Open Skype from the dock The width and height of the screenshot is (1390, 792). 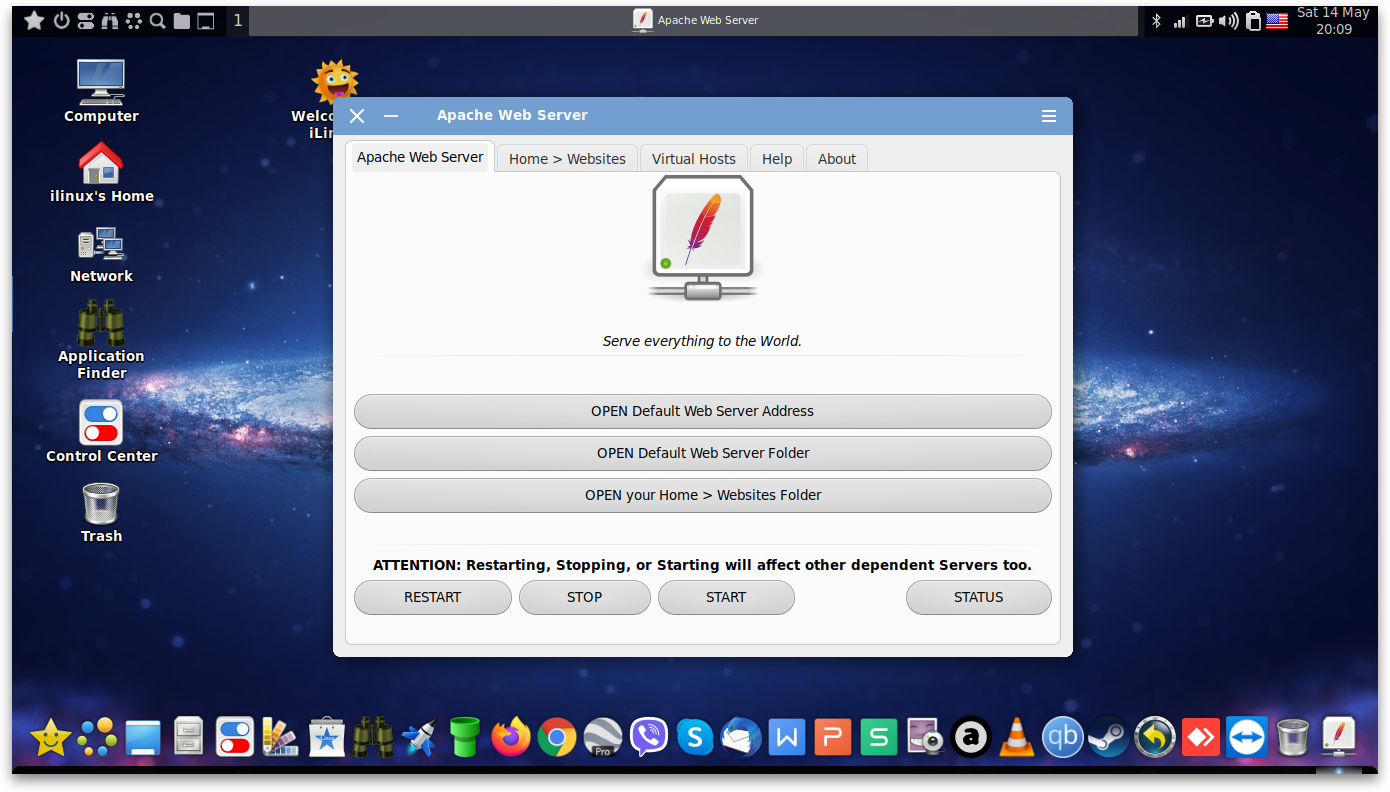point(695,738)
